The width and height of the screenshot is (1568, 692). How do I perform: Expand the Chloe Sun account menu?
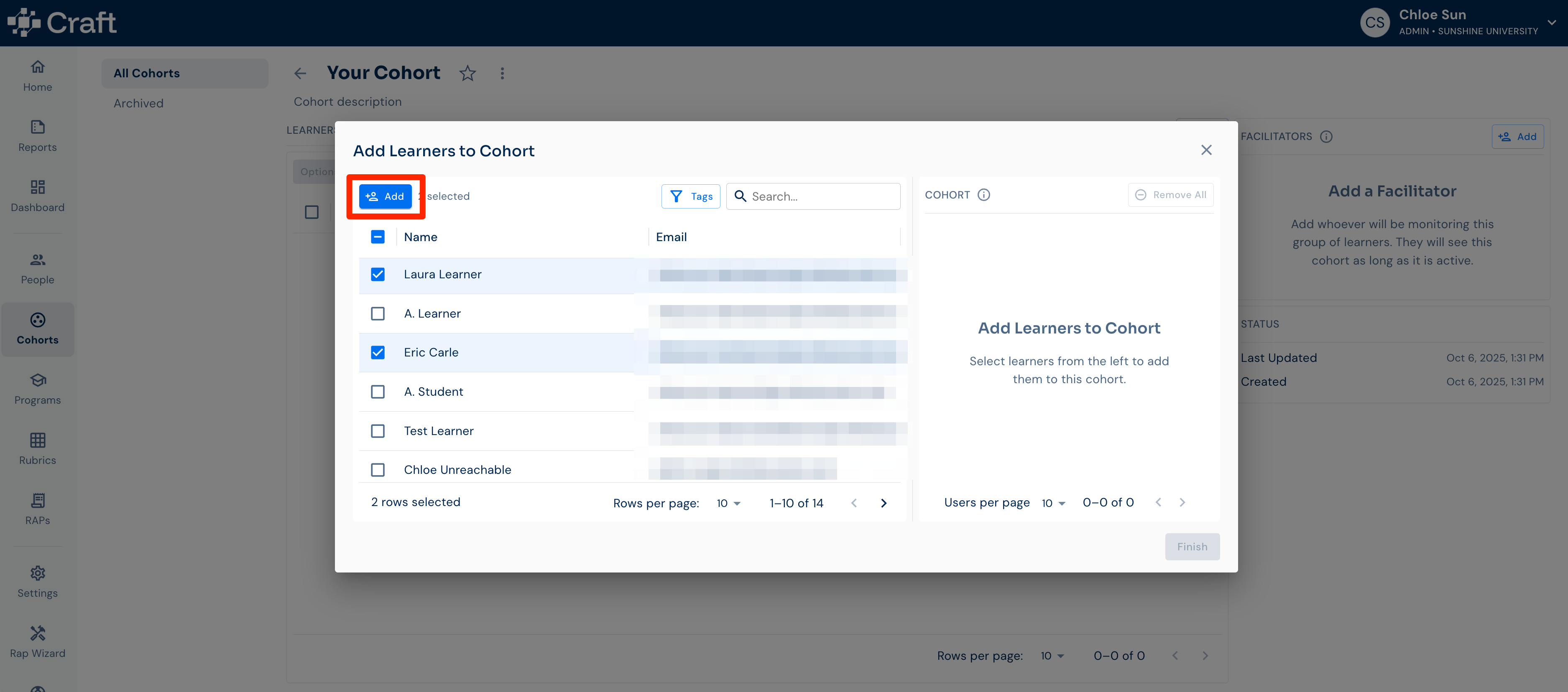[1552, 23]
